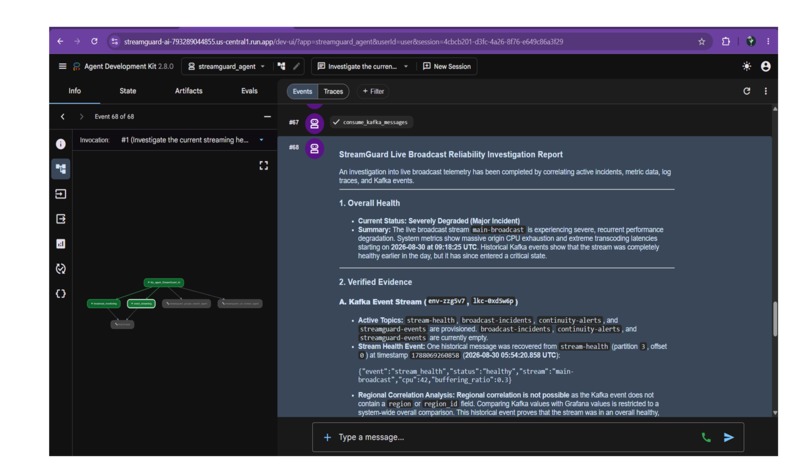Viewport: 806px width, 474px height.
Task: Open the JSON braces sidebar icon
Action: 61,294
